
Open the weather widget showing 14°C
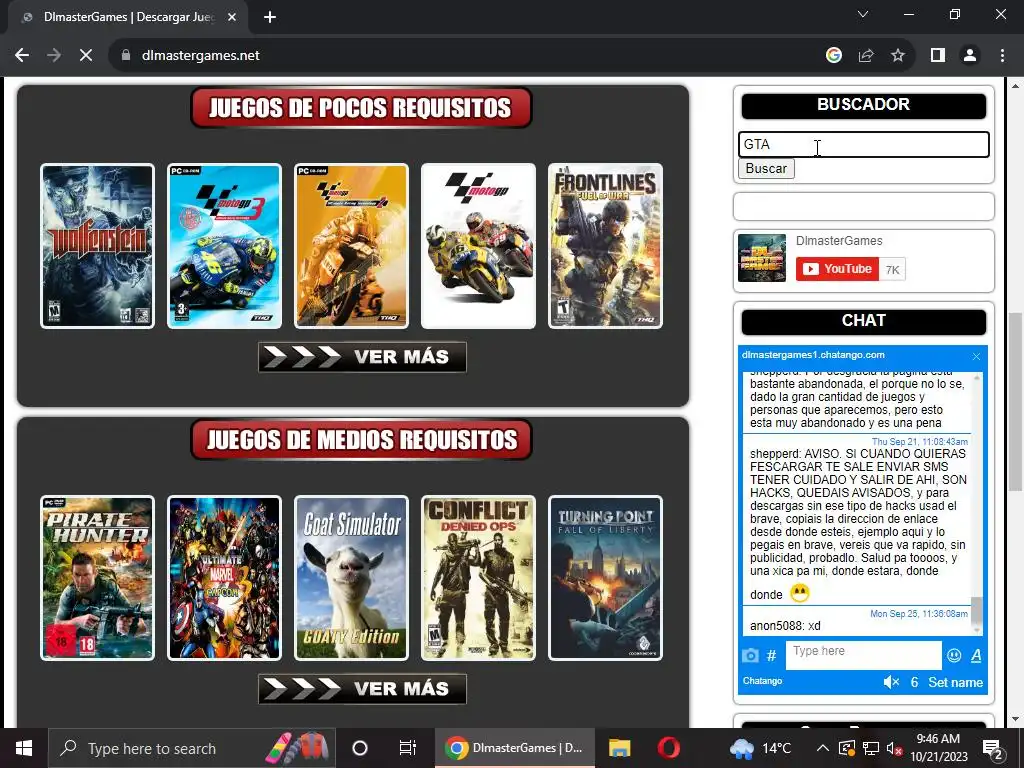click(760, 748)
